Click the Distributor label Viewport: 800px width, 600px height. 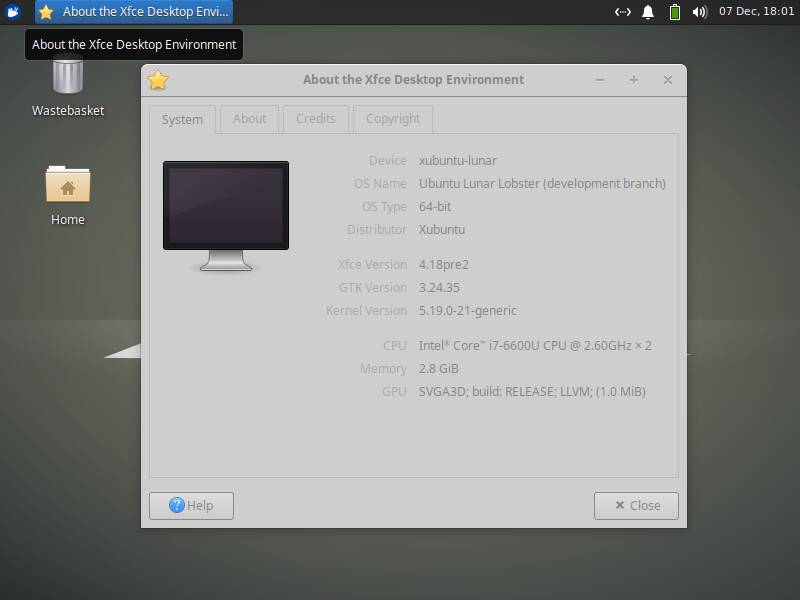(377, 230)
